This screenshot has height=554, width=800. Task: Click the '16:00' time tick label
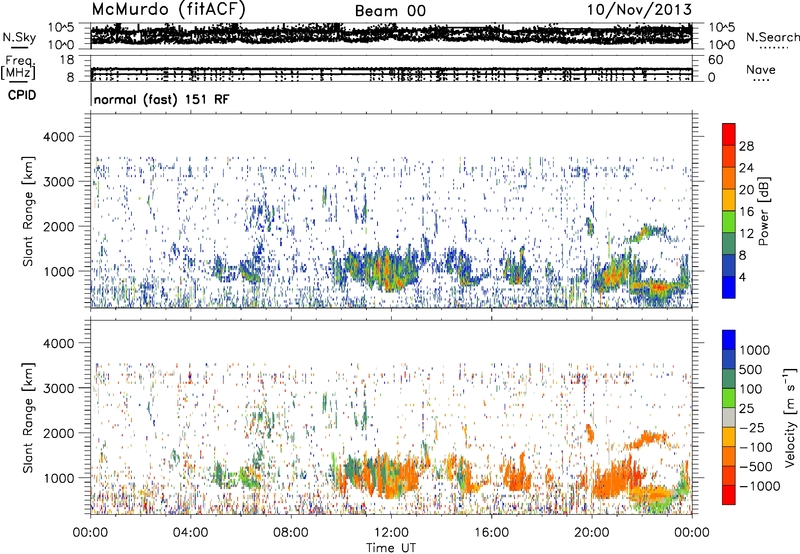click(x=491, y=533)
